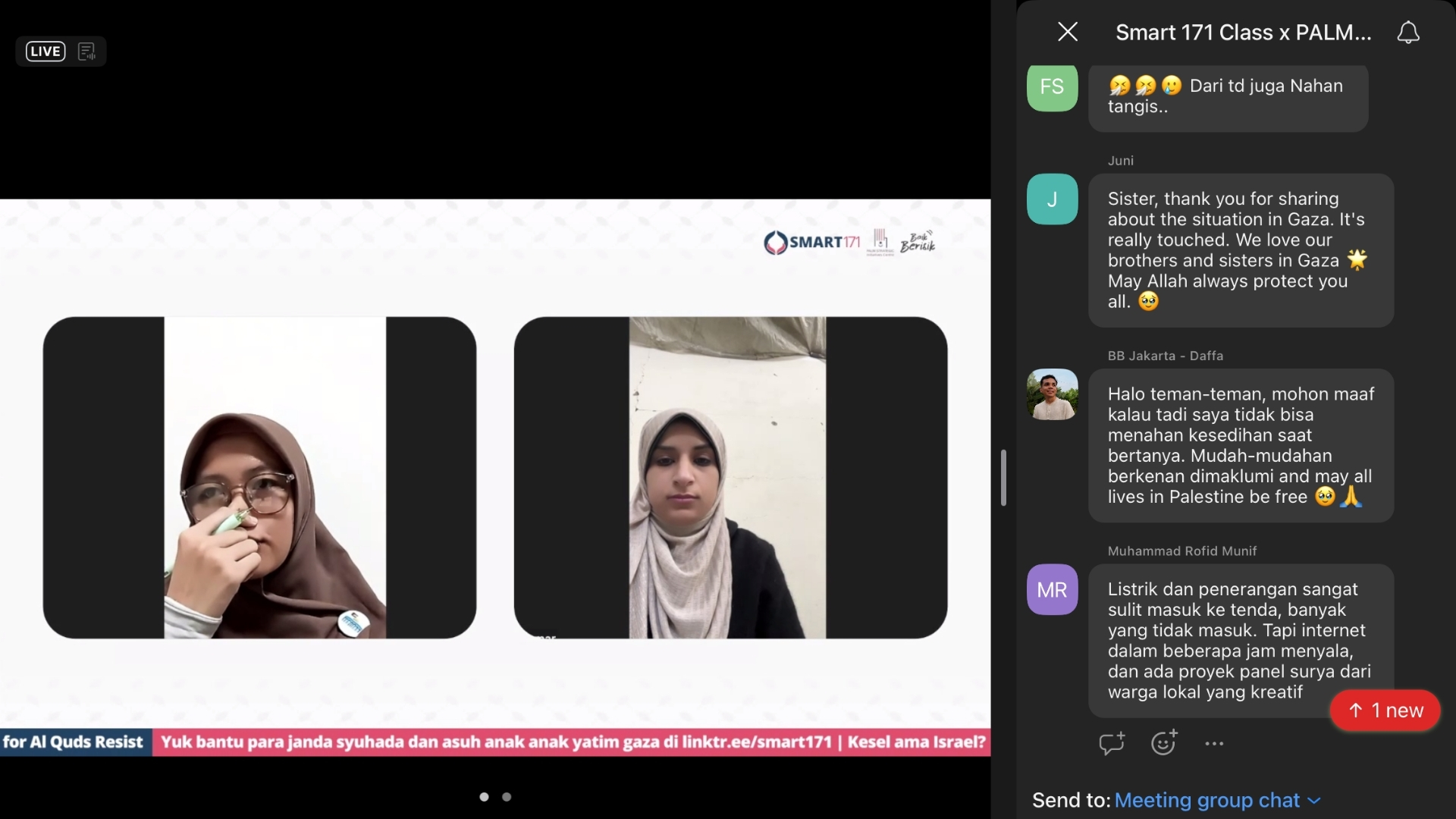This screenshot has height=819, width=1456.
Task: Select the reply in thread icon
Action: [1112, 744]
